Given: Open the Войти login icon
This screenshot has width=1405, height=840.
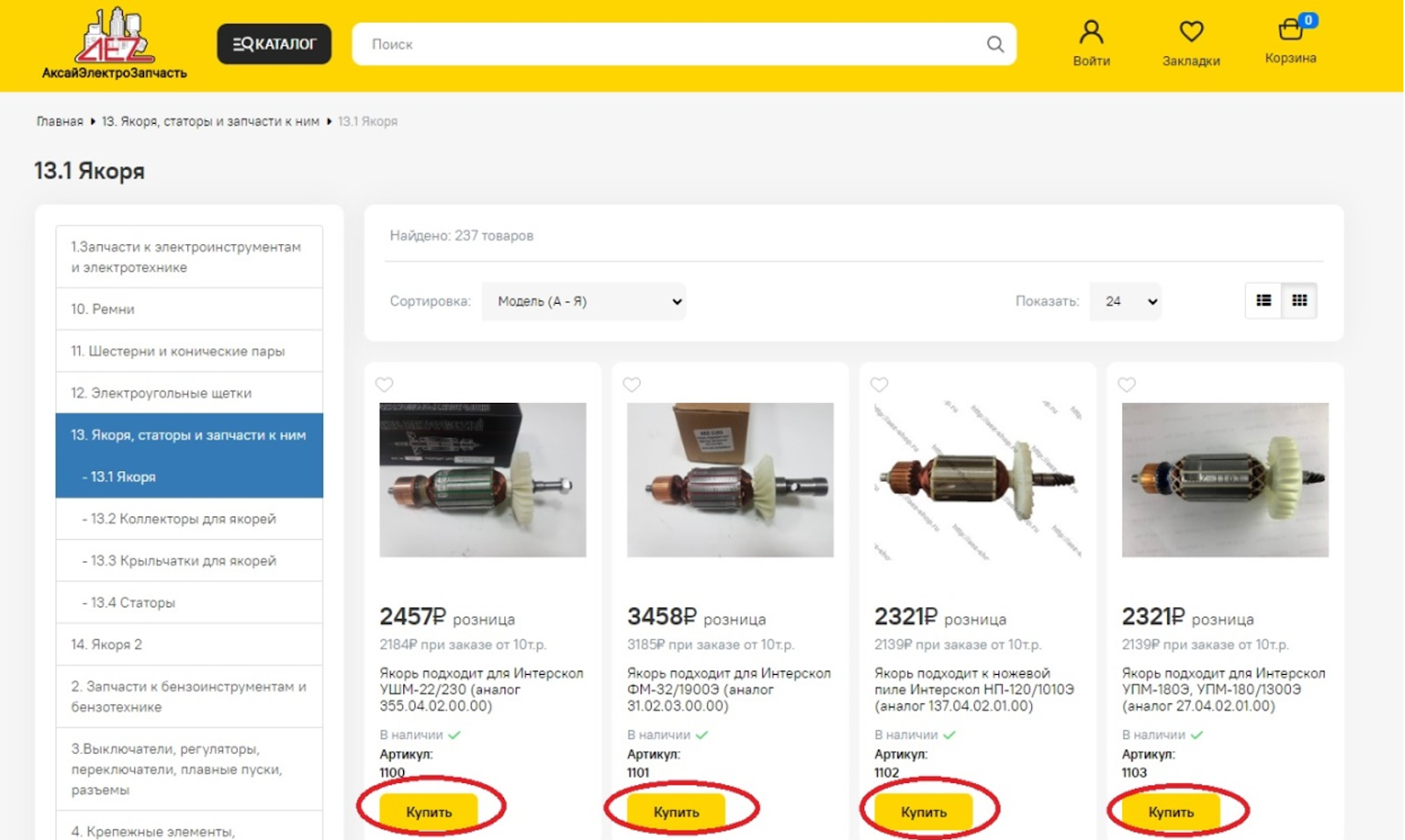Looking at the screenshot, I should tap(1092, 43).
